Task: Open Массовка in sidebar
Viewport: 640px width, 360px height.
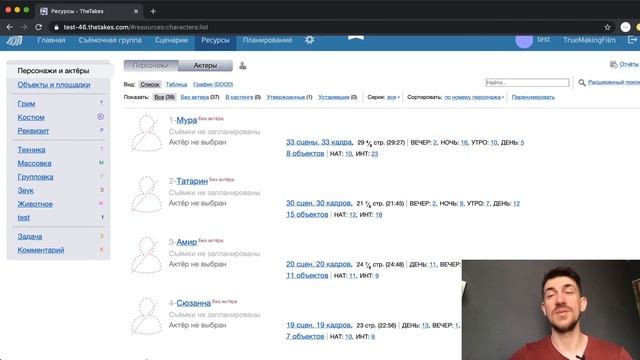Action: pos(34,163)
